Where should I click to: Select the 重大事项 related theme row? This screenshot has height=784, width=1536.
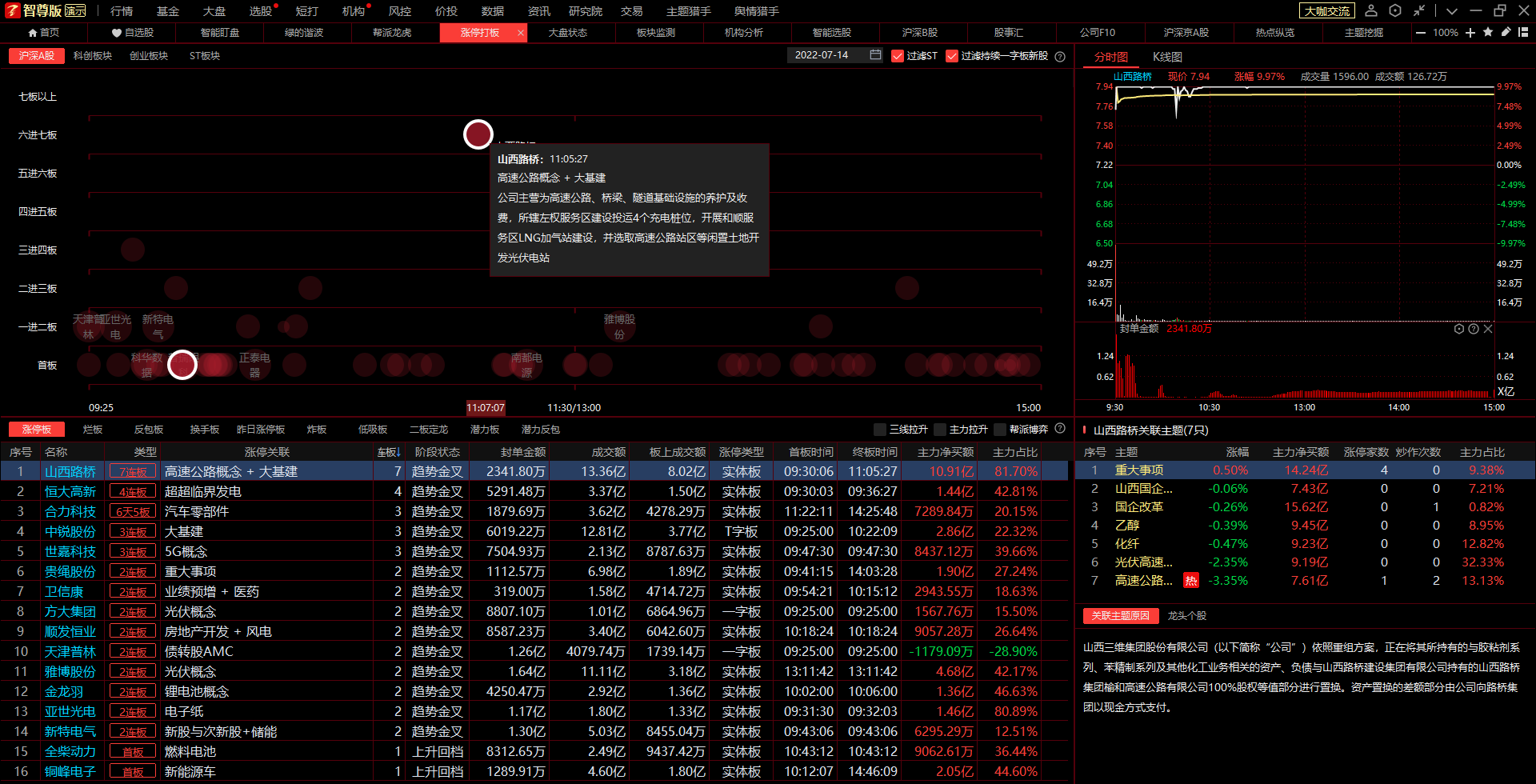[x=1305, y=470]
